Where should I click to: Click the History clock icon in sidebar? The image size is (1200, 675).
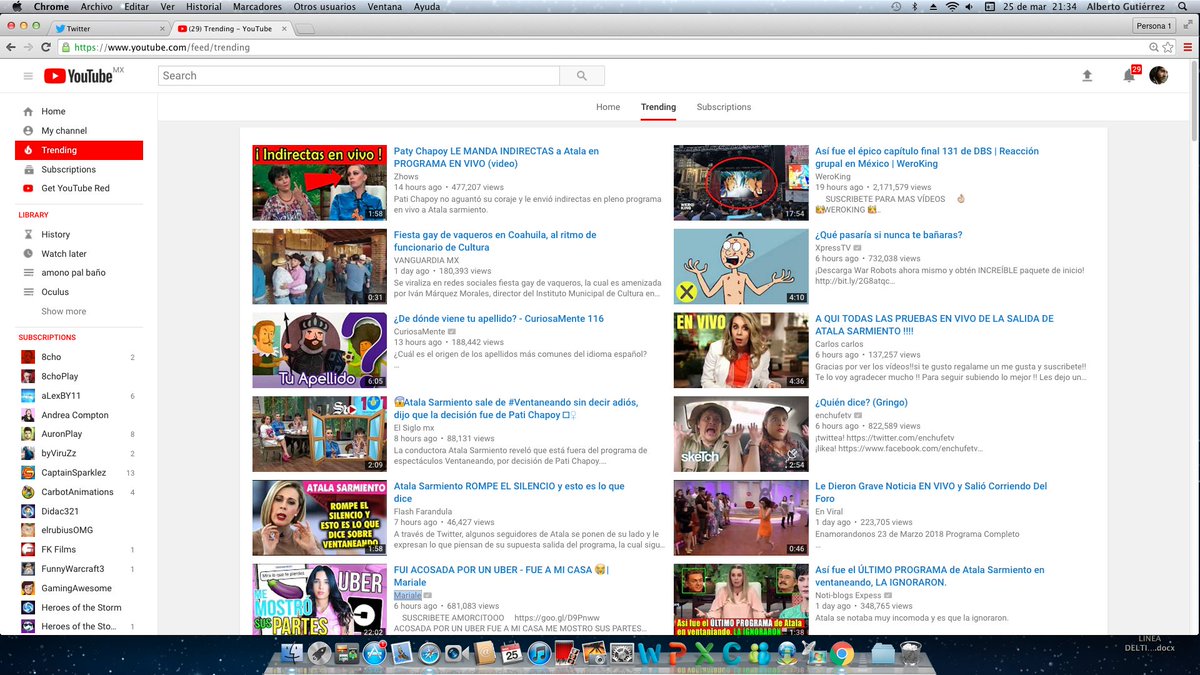pyautogui.click(x=28, y=234)
